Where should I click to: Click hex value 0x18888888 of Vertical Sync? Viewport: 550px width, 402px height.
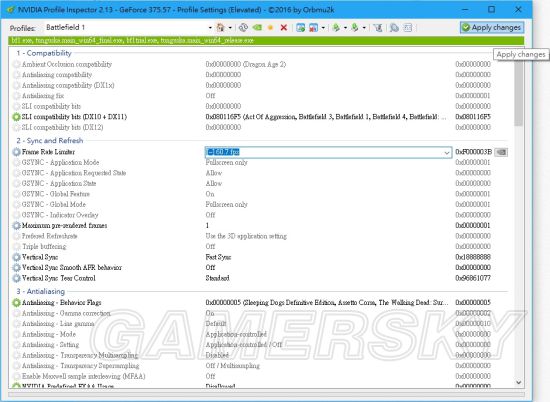point(473,257)
